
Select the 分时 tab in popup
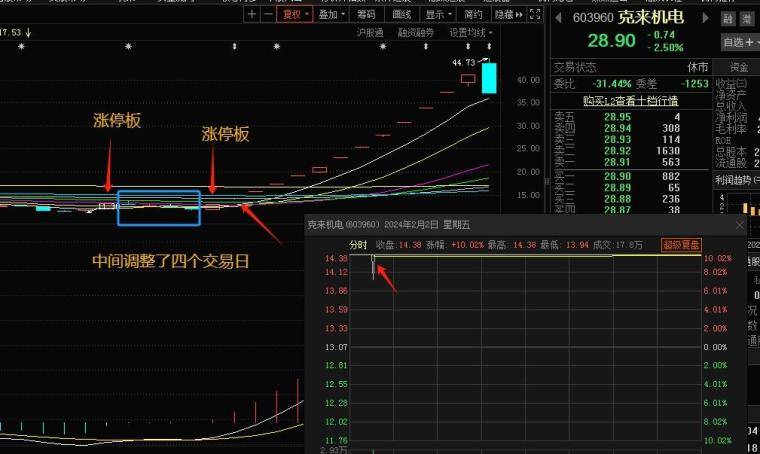coord(358,245)
